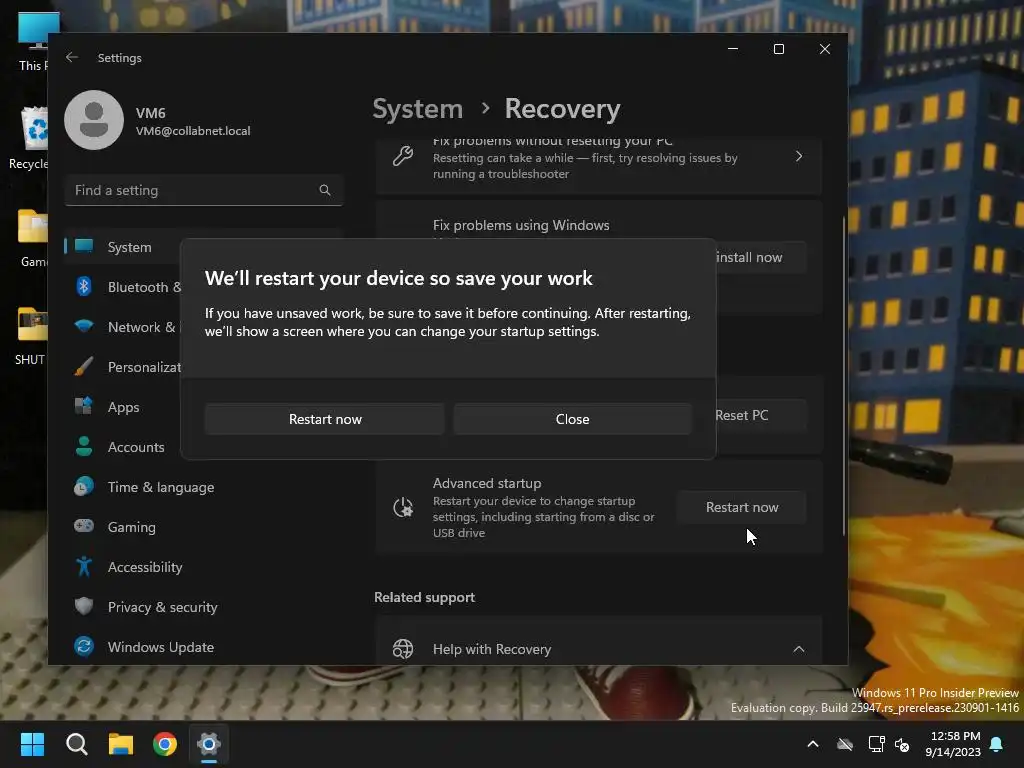Click the Accounts person icon

tap(84, 446)
